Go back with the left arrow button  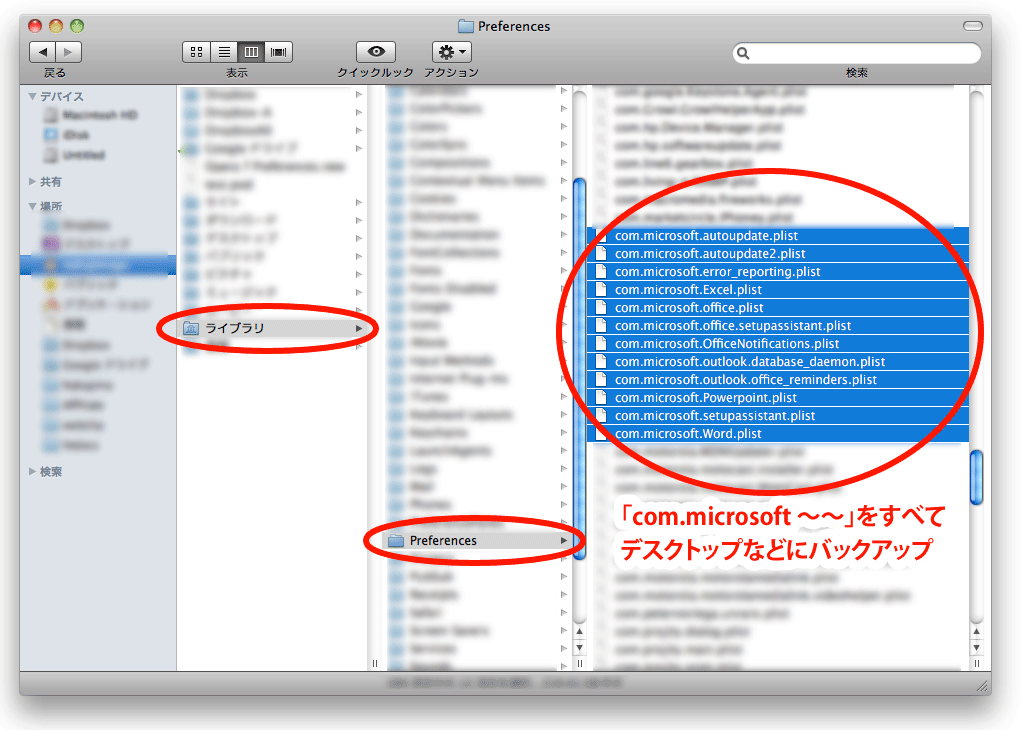point(43,52)
